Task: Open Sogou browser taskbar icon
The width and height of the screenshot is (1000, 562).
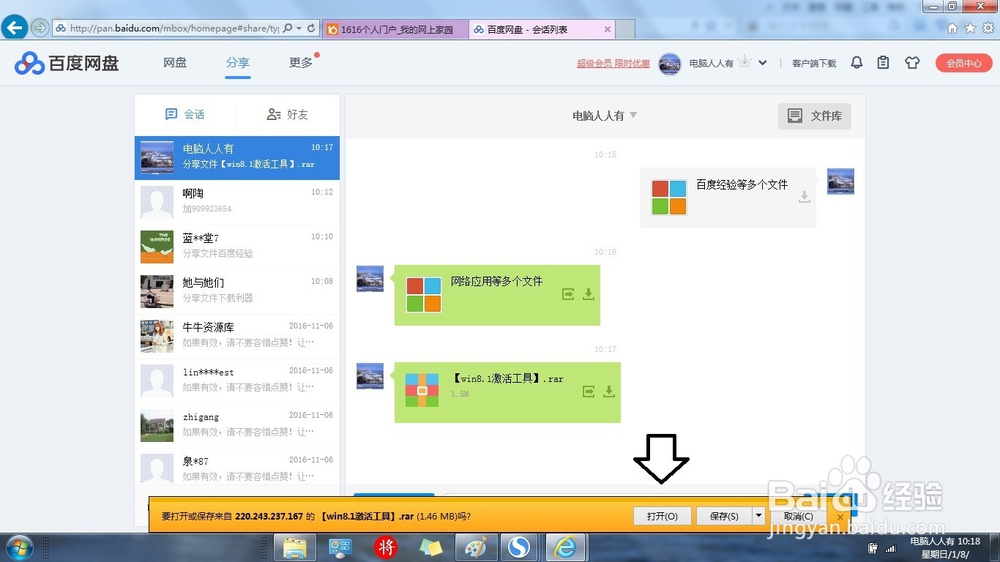Action: point(519,547)
